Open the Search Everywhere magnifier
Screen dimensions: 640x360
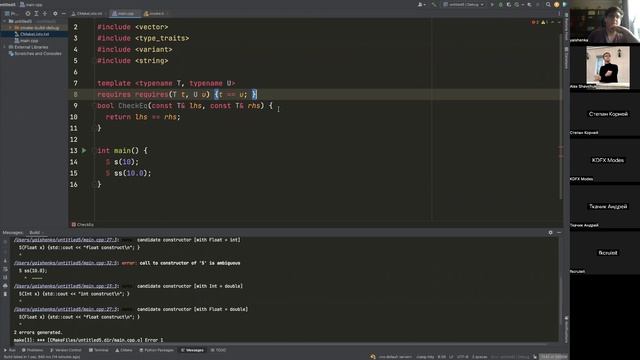coord(548,4)
